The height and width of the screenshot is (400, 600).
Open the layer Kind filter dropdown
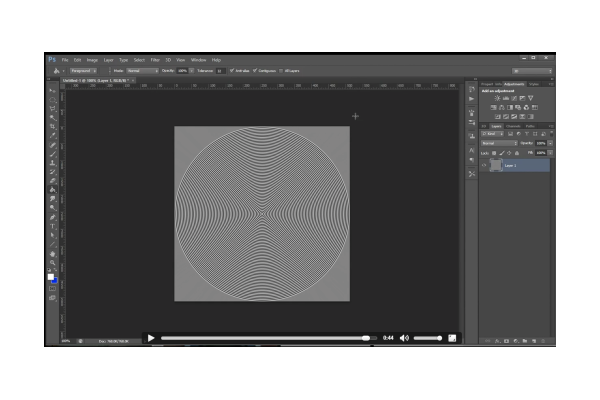coord(492,134)
